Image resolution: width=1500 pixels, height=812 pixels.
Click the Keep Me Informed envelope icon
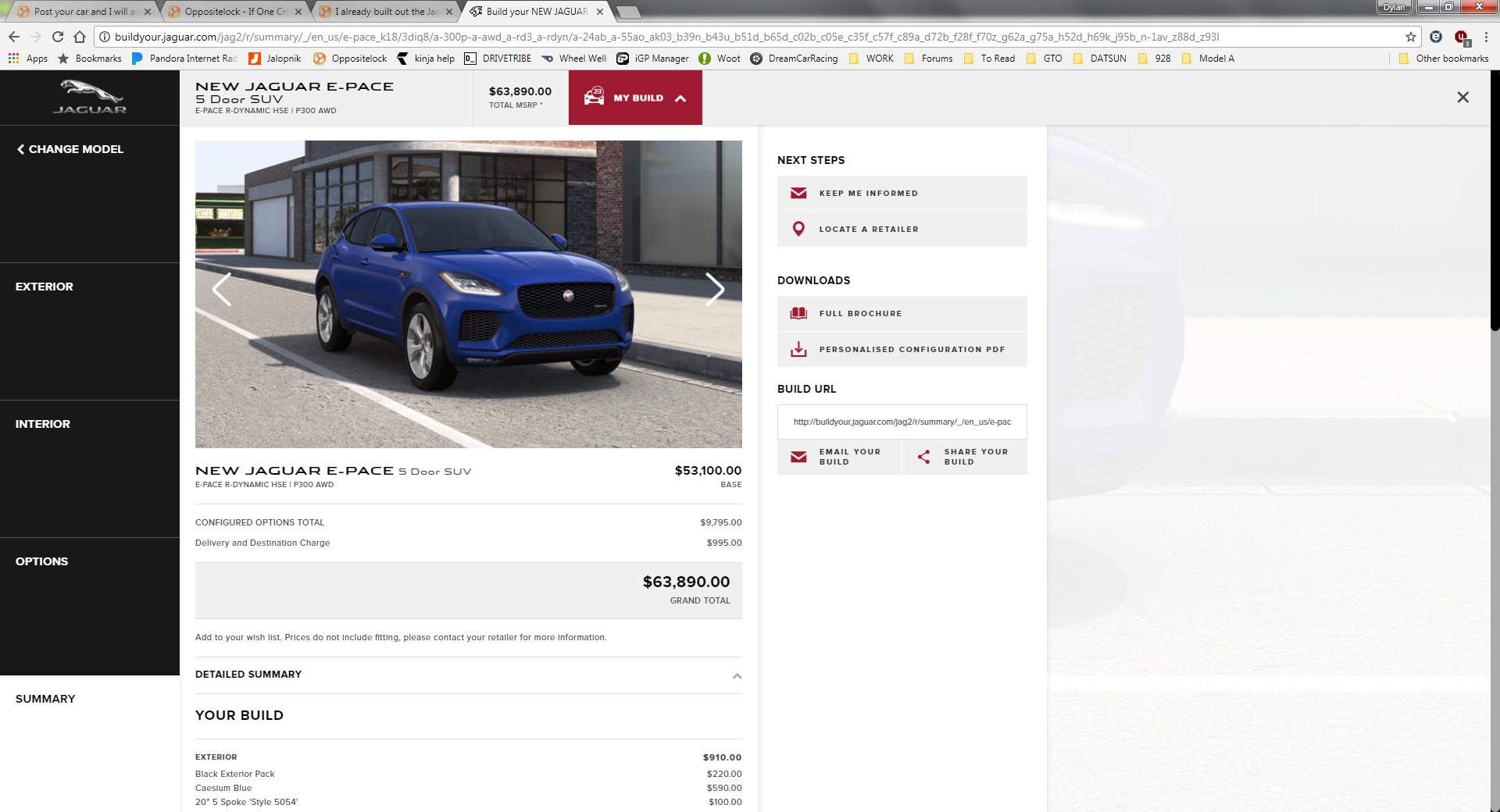coord(798,193)
